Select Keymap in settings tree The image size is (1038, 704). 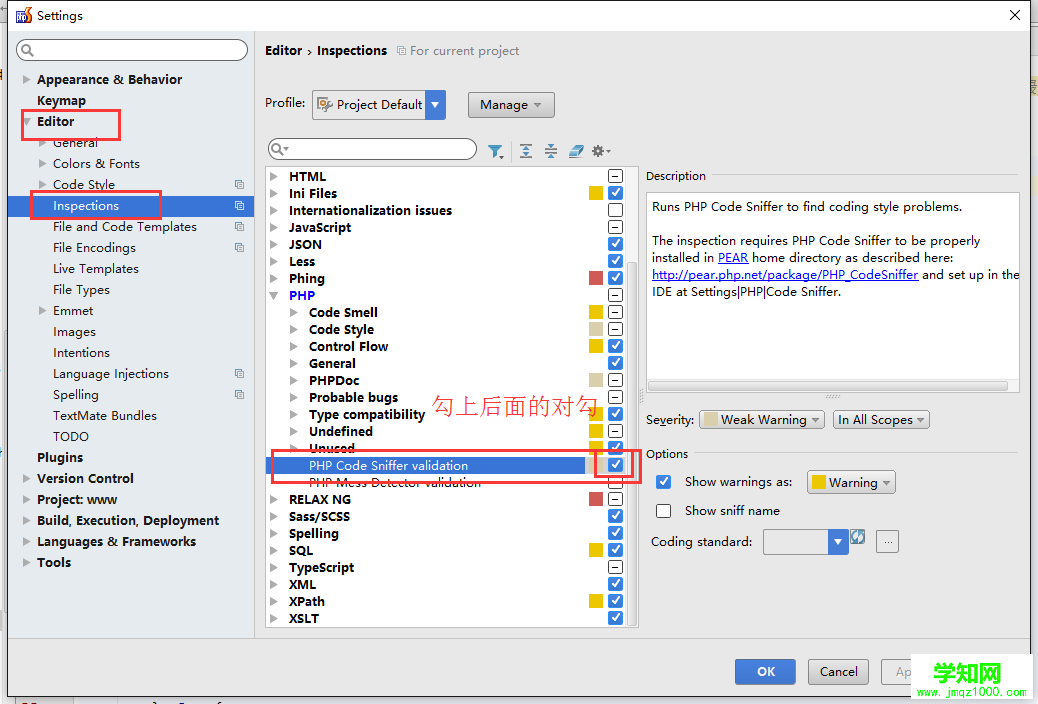click(x=62, y=101)
